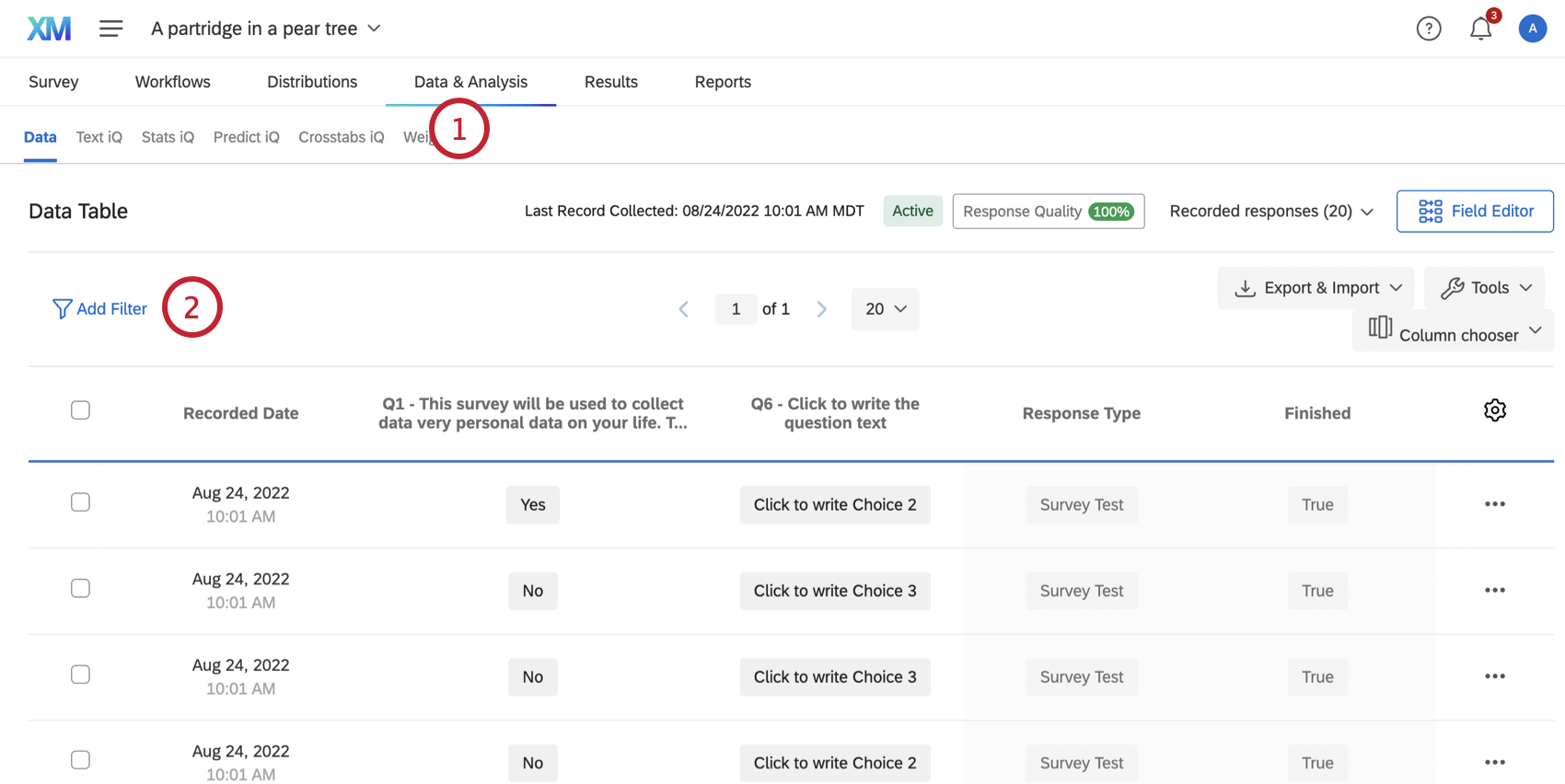Image resolution: width=1565 pixels, height=784 pixels.
Task: Open the Tools dropdown
Action: point(1485,288)
